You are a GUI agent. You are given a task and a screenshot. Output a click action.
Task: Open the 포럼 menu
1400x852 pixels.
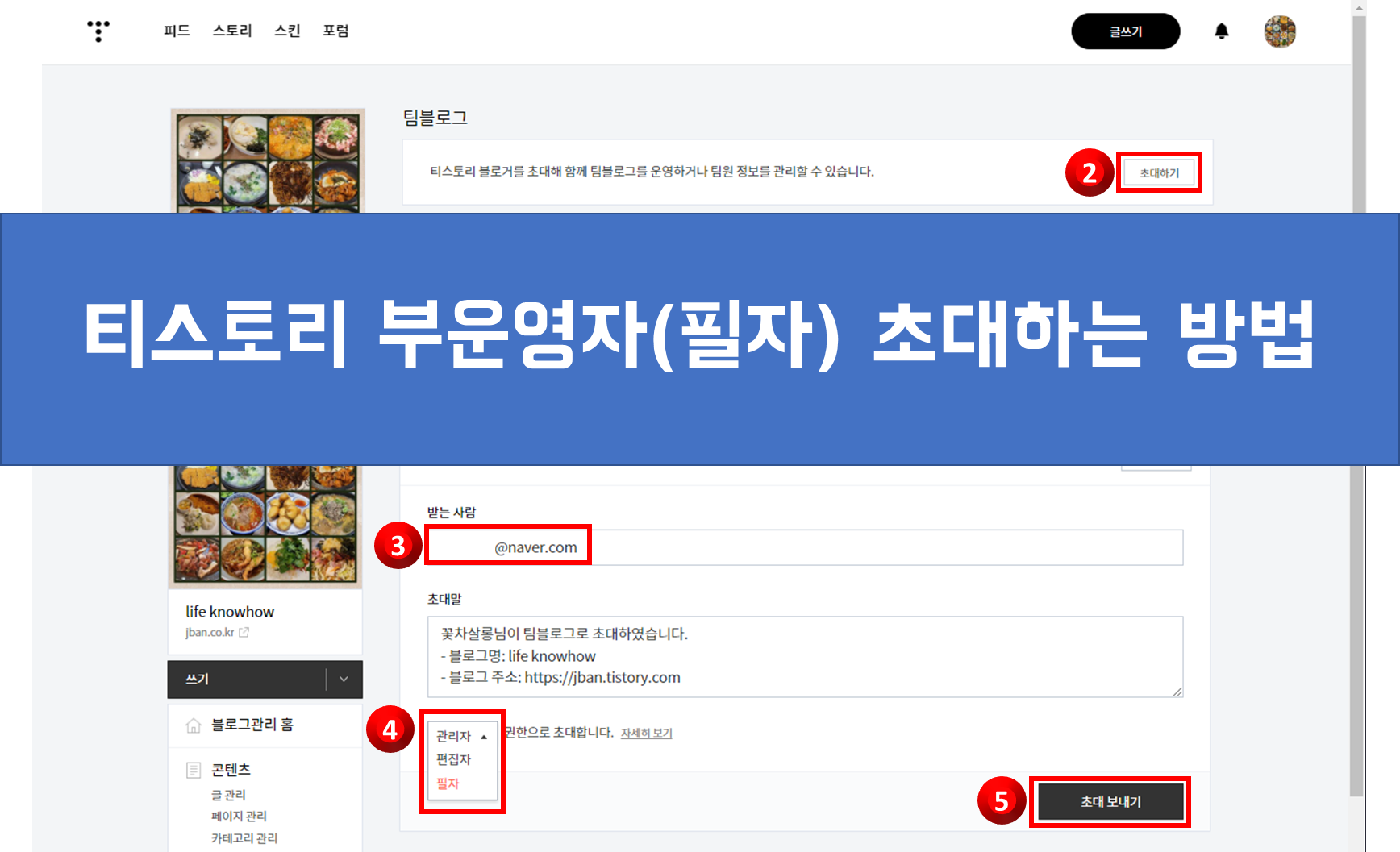[x=335, y=31]
